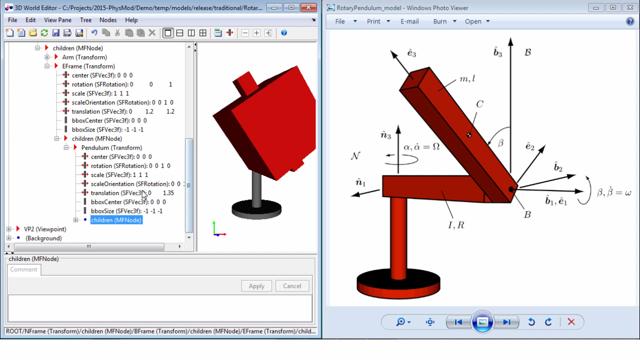Rotate image clockwise in Photo Viewer
This screenshot has width=640, height=360.
click(548, 322)
